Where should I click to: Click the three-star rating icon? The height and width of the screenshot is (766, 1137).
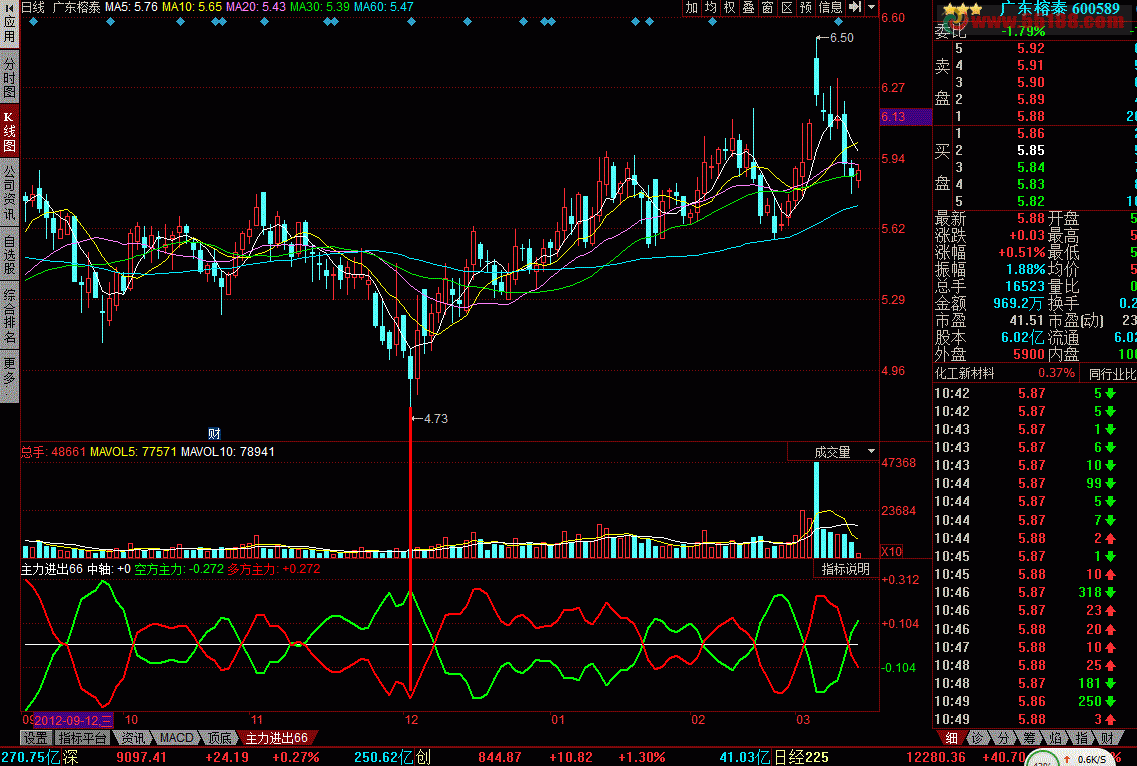click(x=964, y=9)
